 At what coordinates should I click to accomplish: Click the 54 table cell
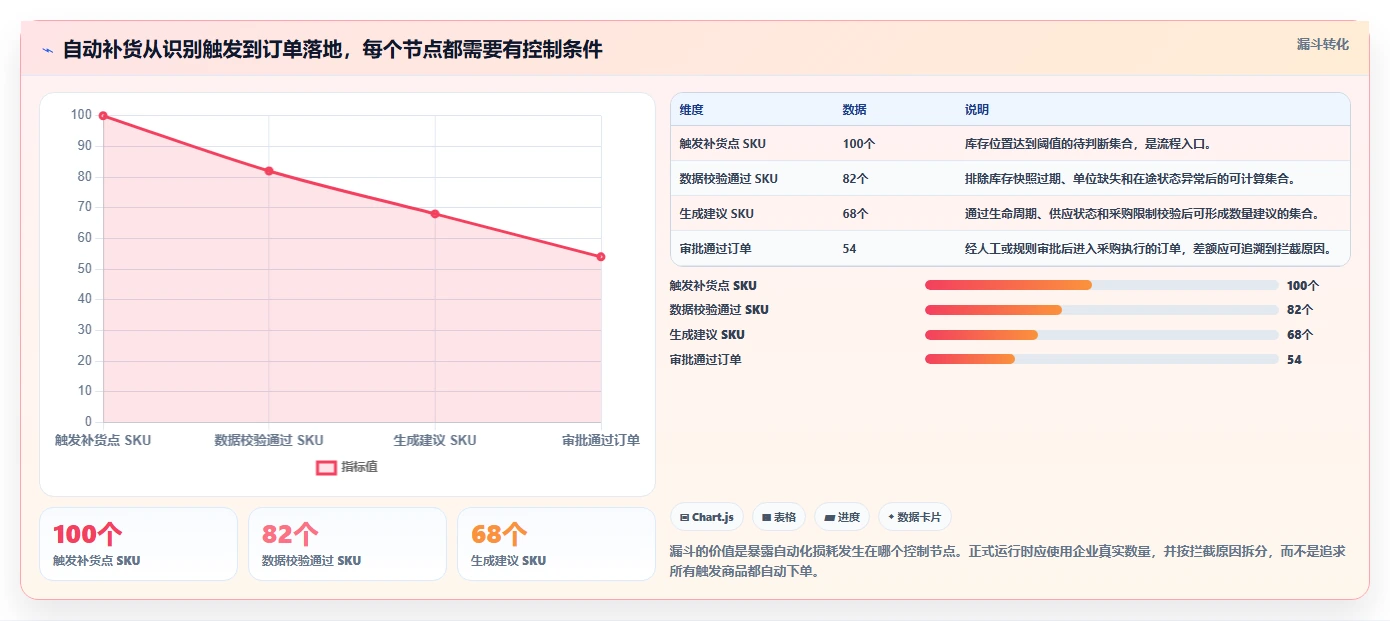tap(850, 249)
